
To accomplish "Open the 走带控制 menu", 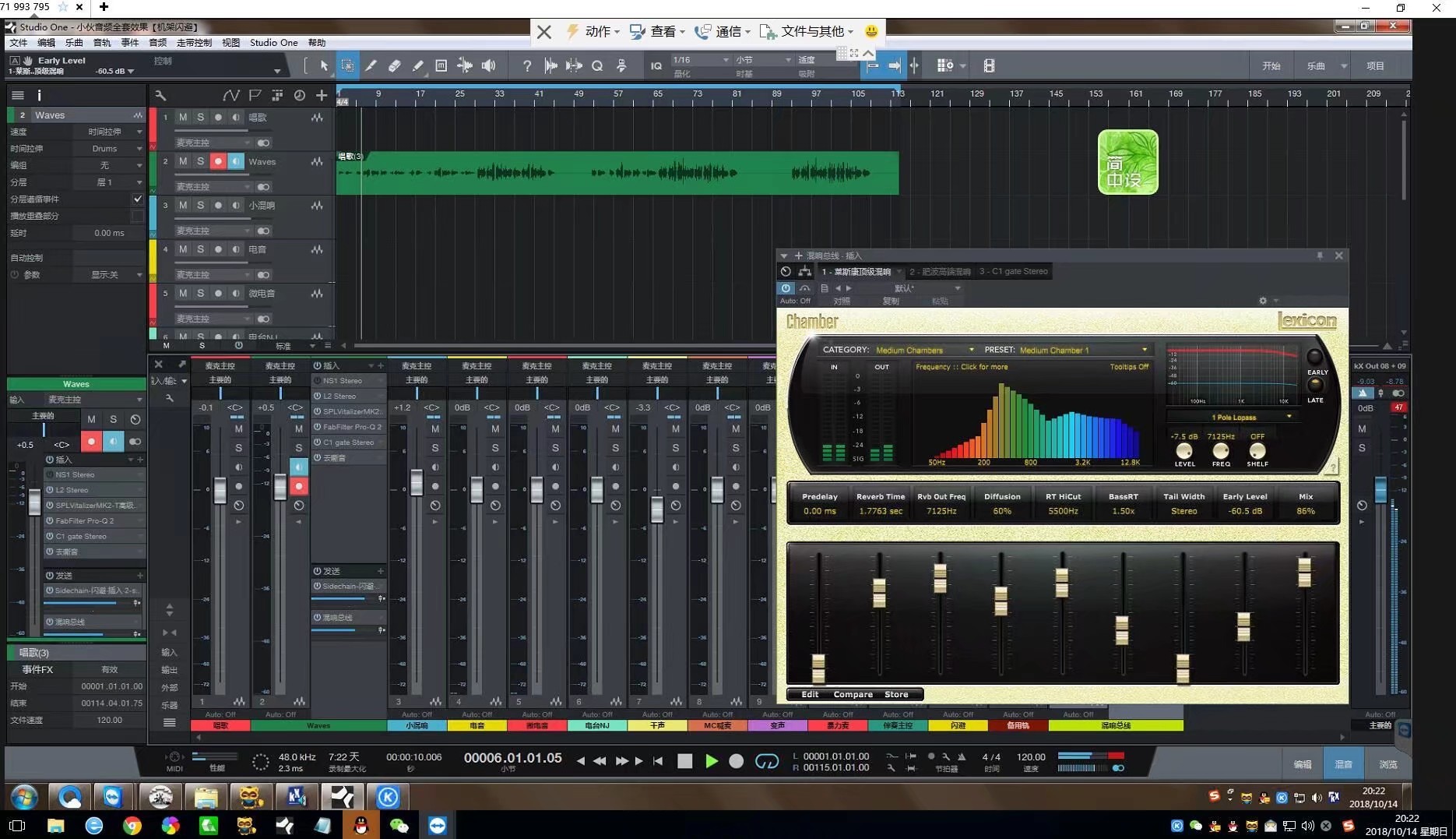I will pyautogui.click(x=195, y=43).
